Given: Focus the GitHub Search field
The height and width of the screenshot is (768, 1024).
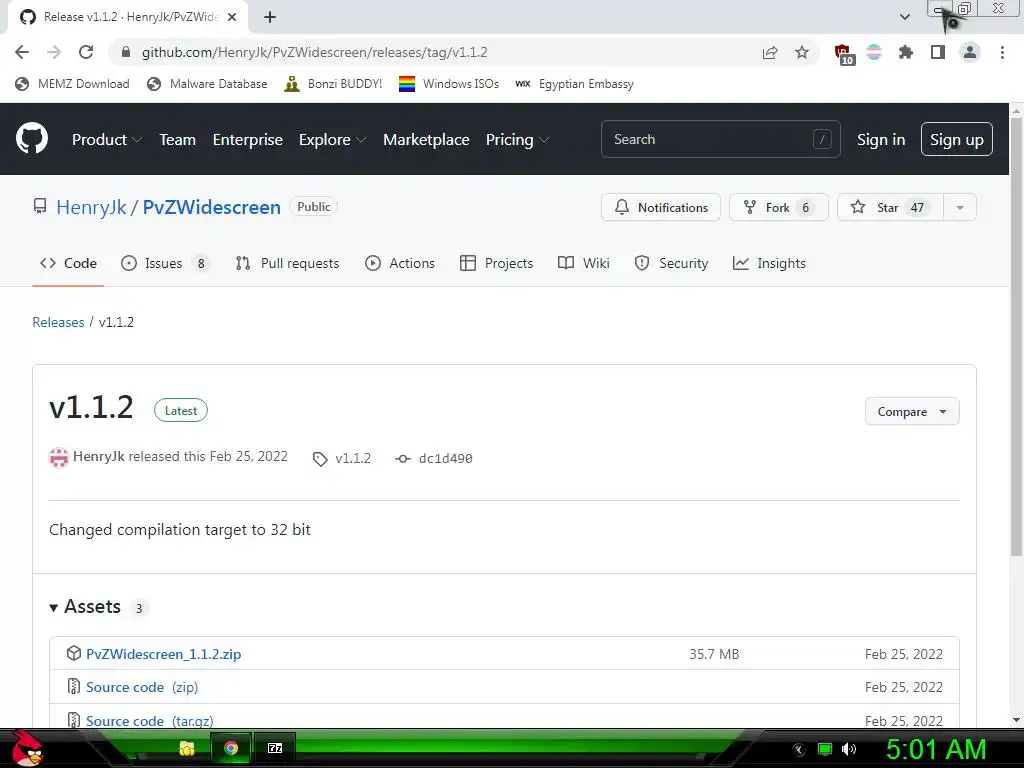Looking at the screenshot, I should [x=720, y=139].
